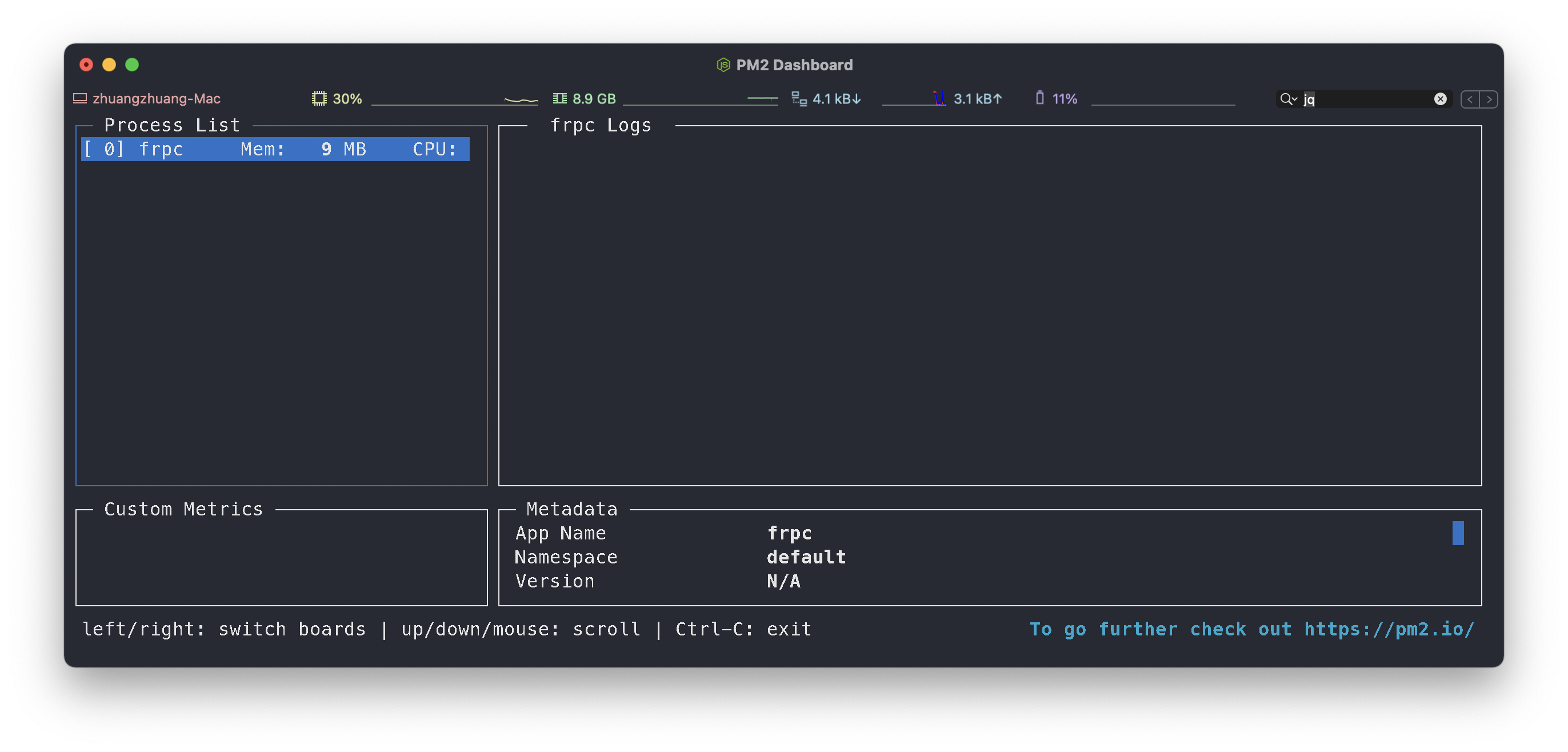Image resolution: width=1568 pixels, height=752 pixels.
Task: Click the "Version" metadata label
Action: (554, 581)
